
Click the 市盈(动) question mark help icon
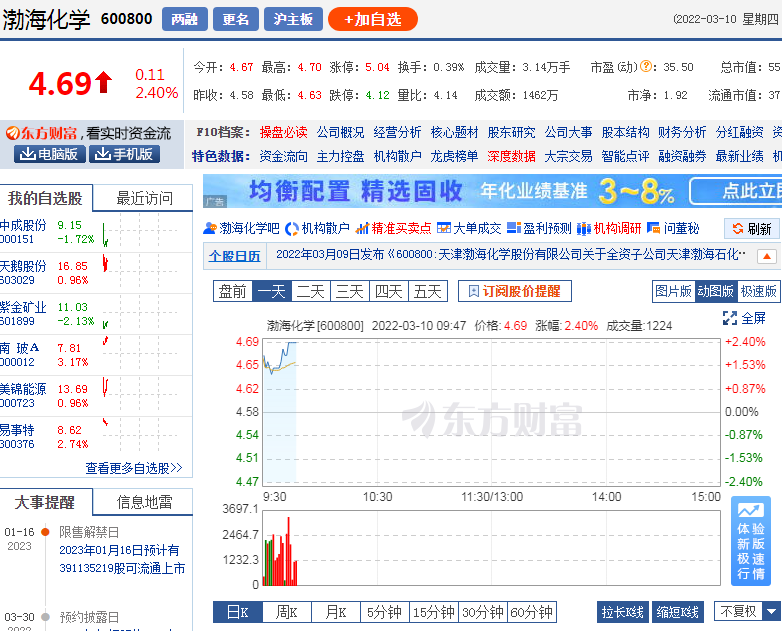pos(645,66)
